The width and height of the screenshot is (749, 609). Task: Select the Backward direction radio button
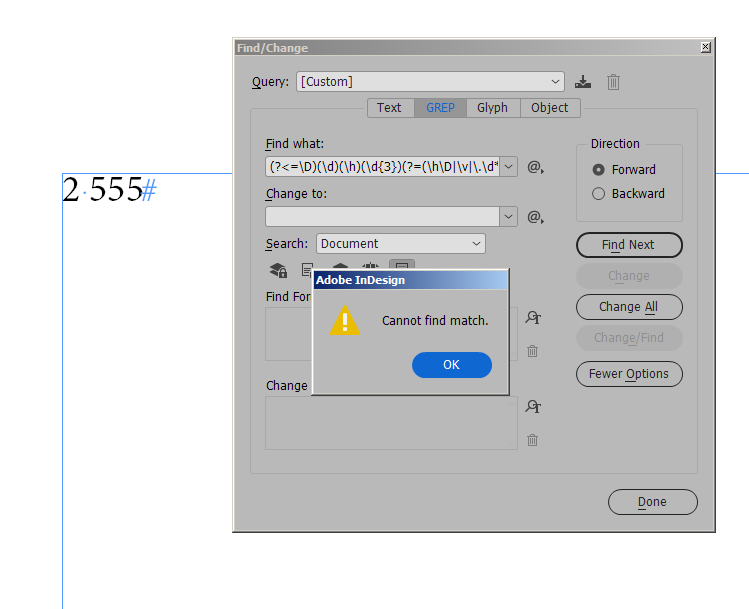click(598, 194)
